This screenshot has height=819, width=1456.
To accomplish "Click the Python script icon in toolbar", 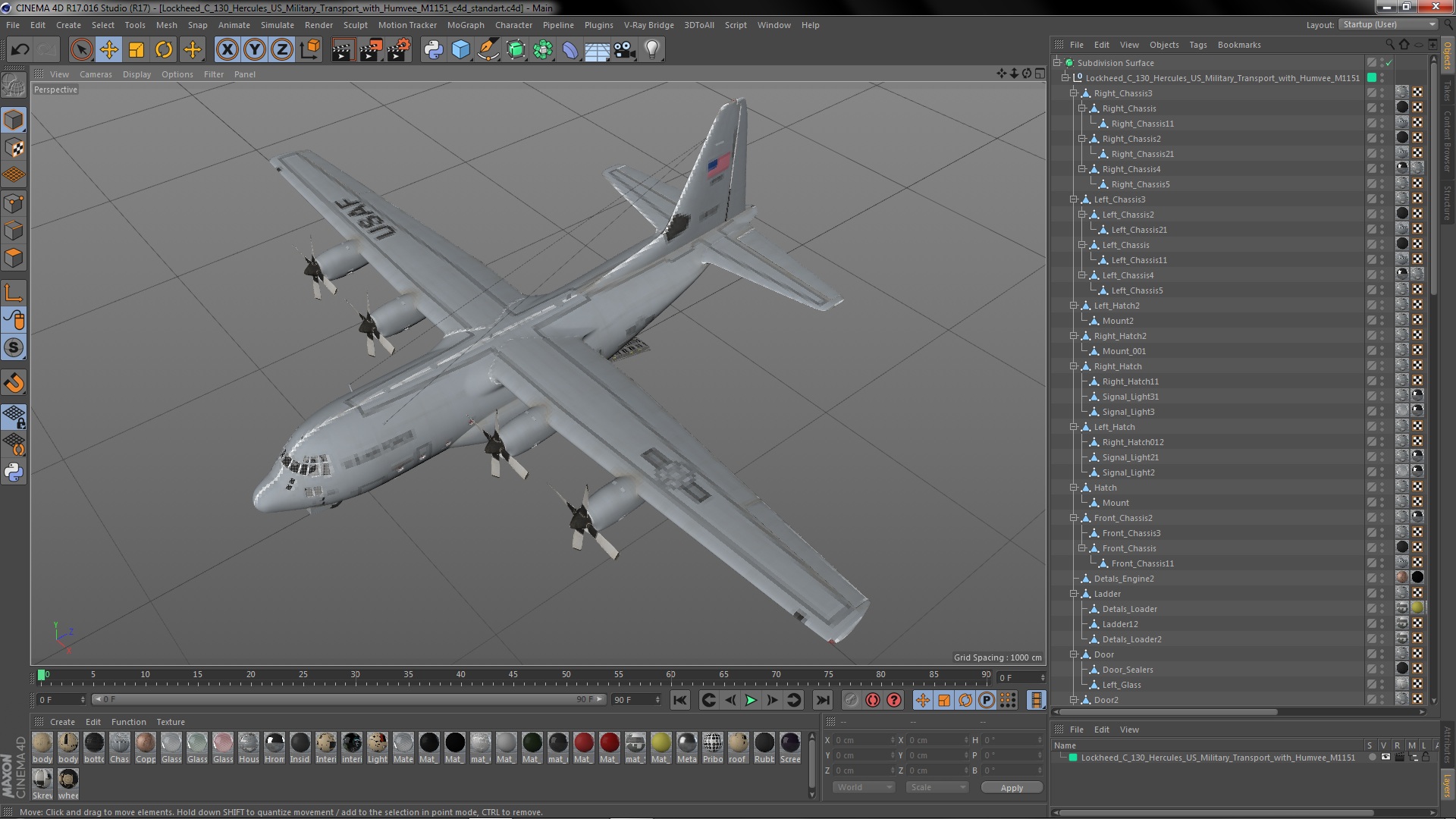I will pyautogui.click(x=433, y=50).
